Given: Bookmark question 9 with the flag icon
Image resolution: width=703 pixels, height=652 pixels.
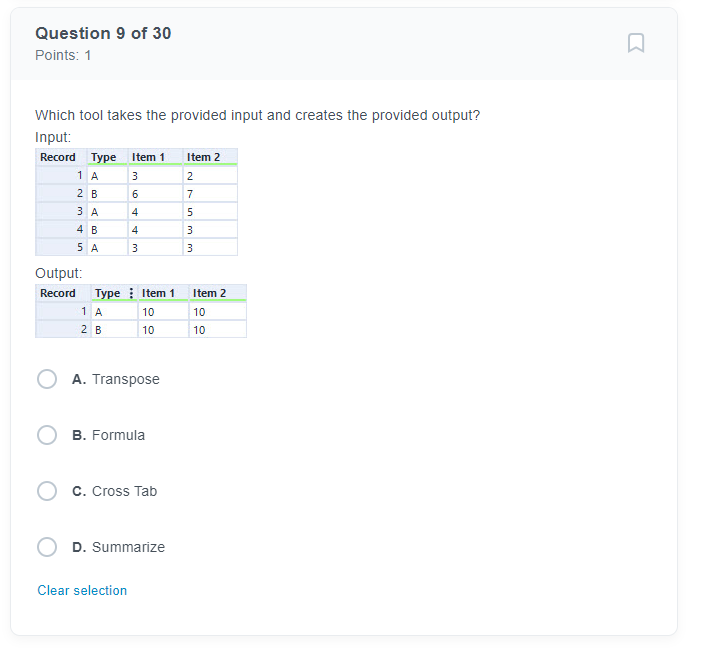Looking at the screenshot, I should [x=636, y=43].
